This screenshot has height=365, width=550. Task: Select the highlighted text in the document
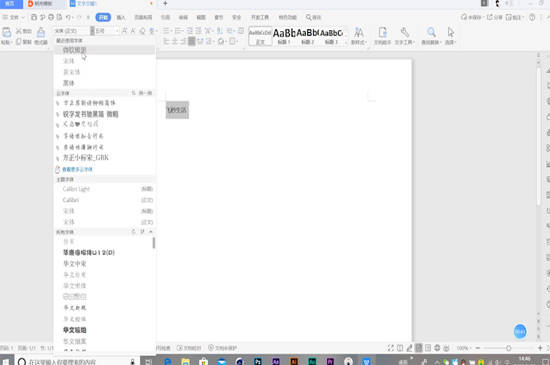click(177, 110)
